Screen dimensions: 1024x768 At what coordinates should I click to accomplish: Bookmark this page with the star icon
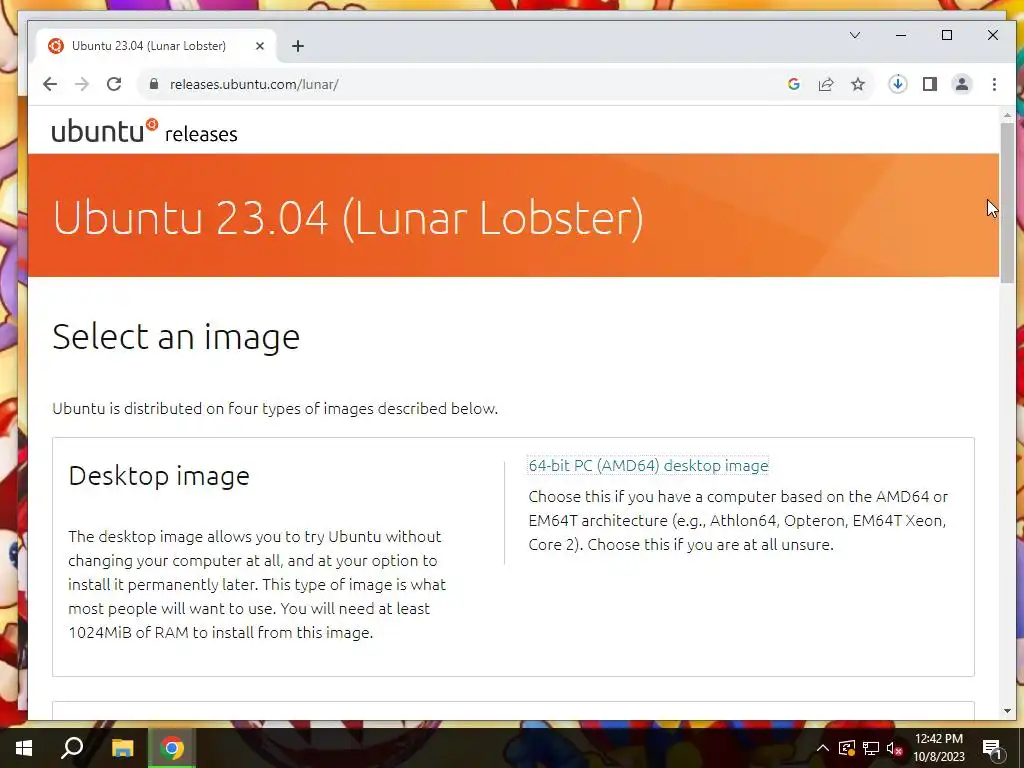point(858,84)
